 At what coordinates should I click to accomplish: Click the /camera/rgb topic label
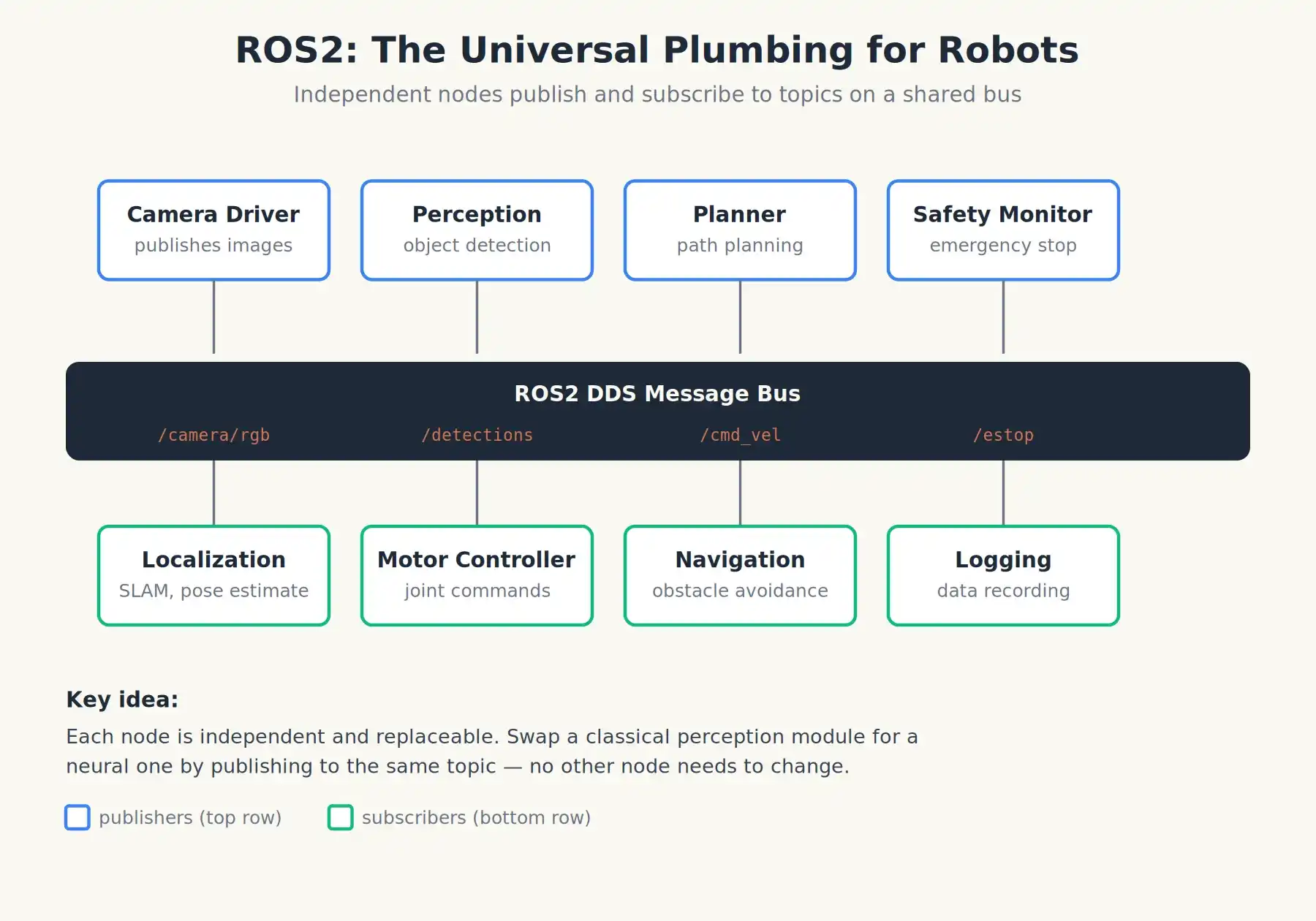coord(213,435)
